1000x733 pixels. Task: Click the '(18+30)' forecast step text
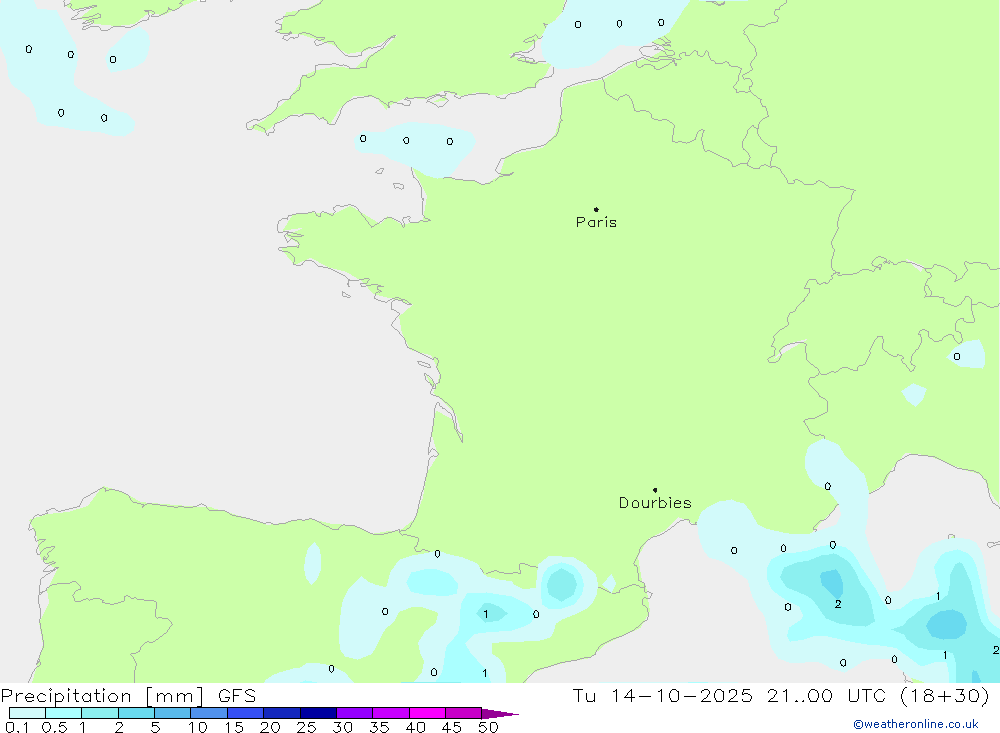click(945, 695)
